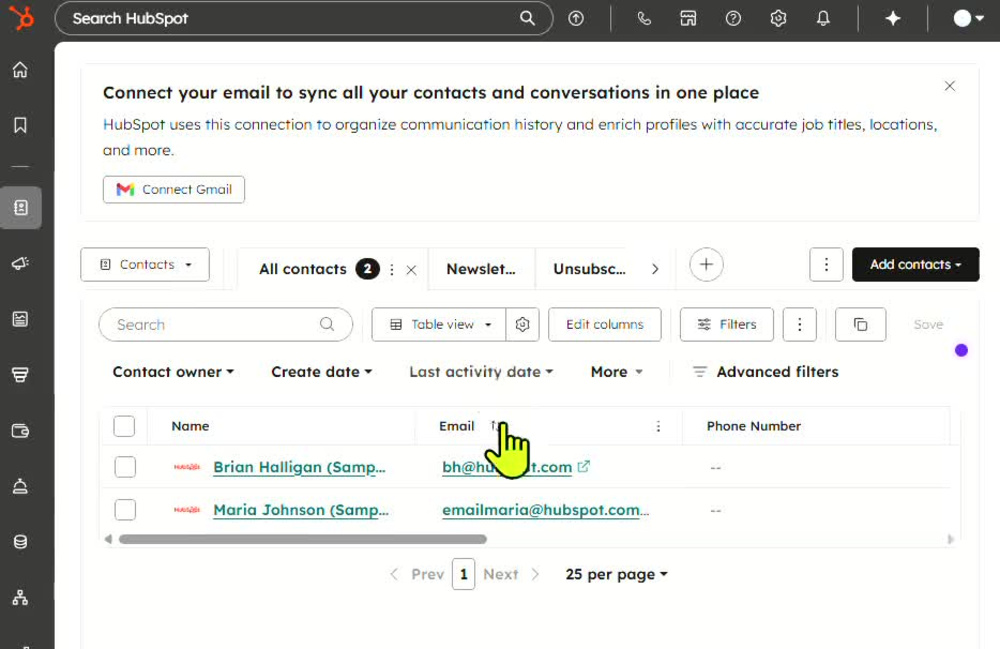Click the Connect Gmail button
The height and width of the screenshot is (649, 1000).
[173, 189]
